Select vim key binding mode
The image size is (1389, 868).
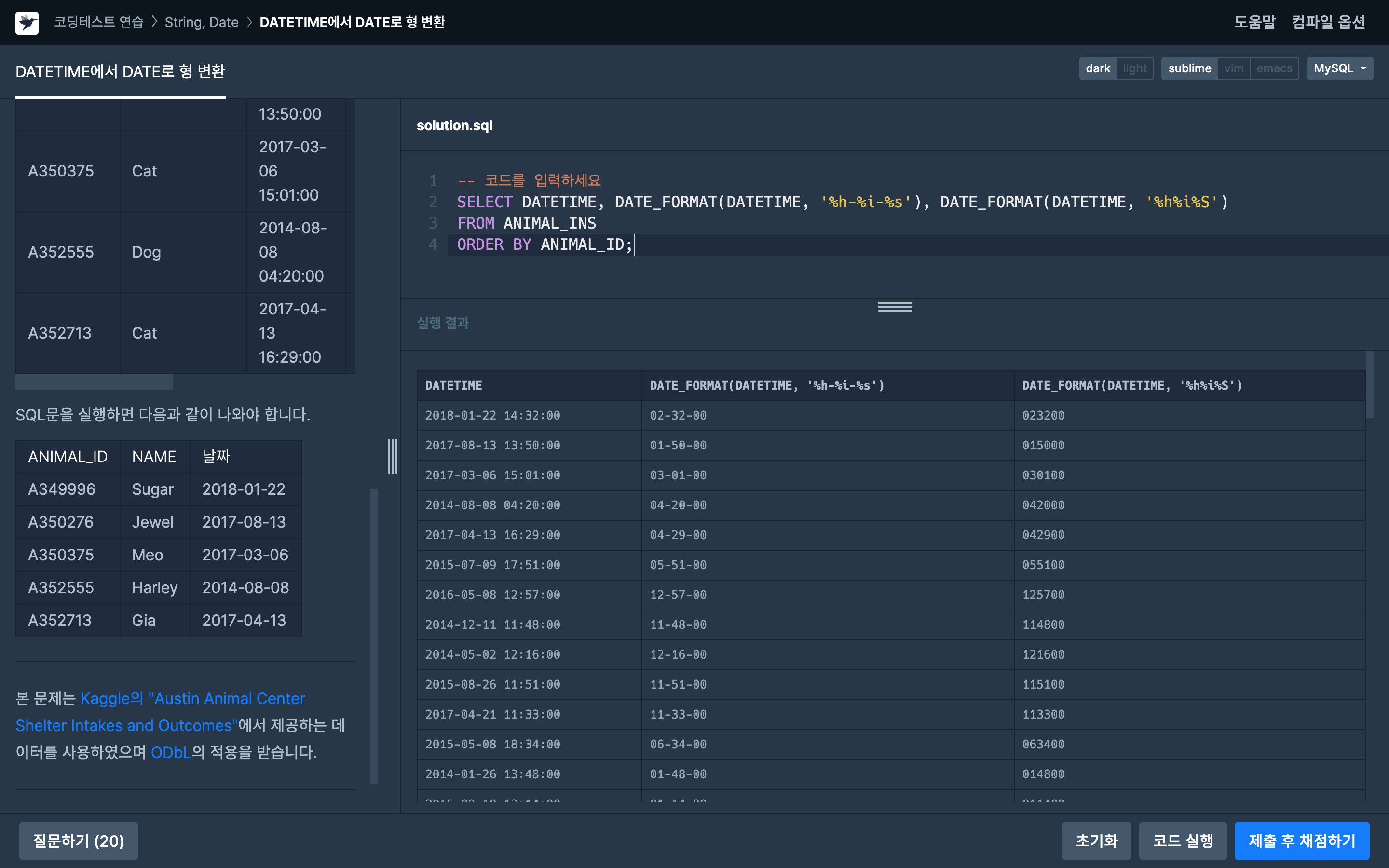click(1233, 68)
